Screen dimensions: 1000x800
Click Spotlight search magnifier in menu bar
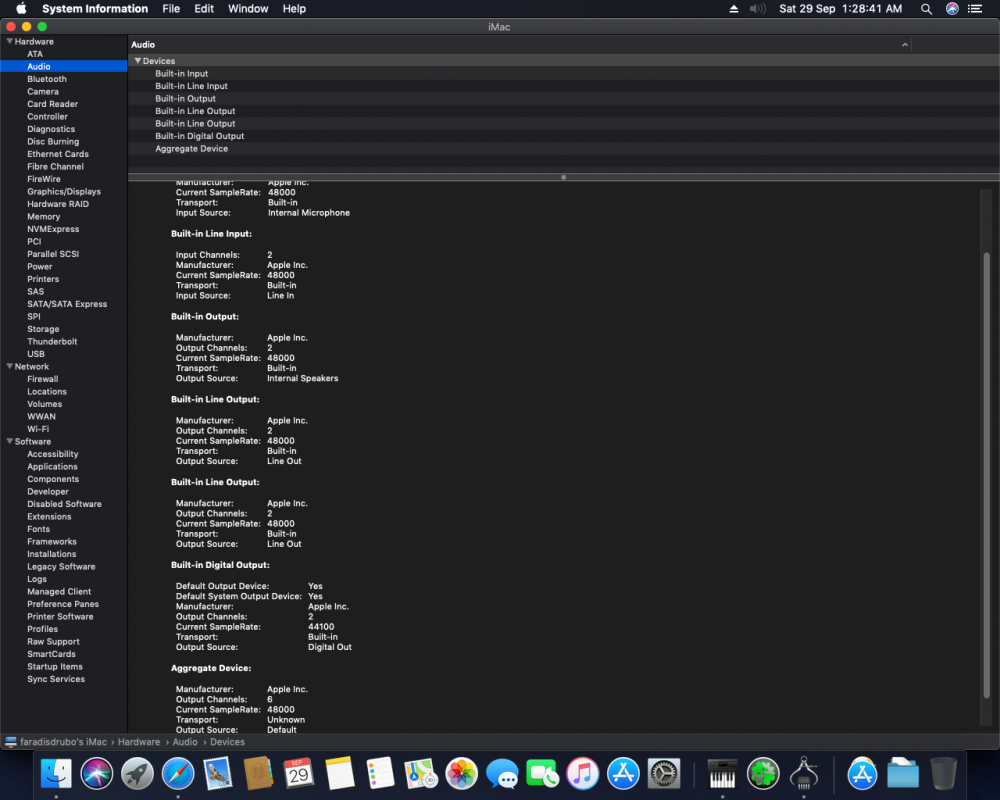pos(926,9)
